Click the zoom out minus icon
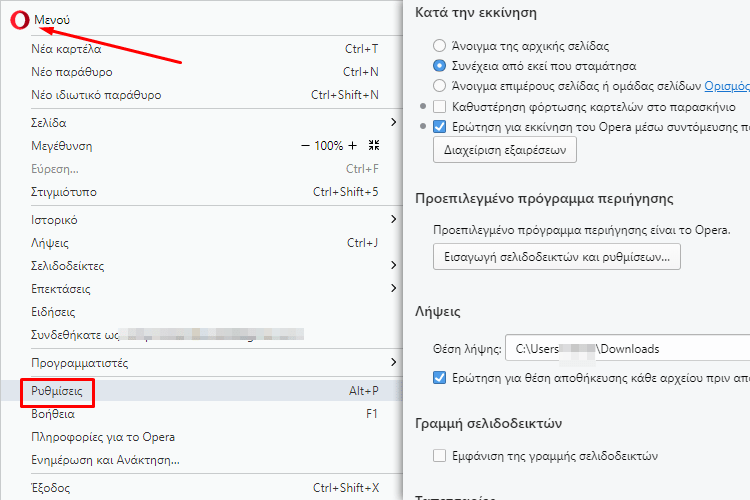Screen dimensions: 750x500 pos(305,145)
